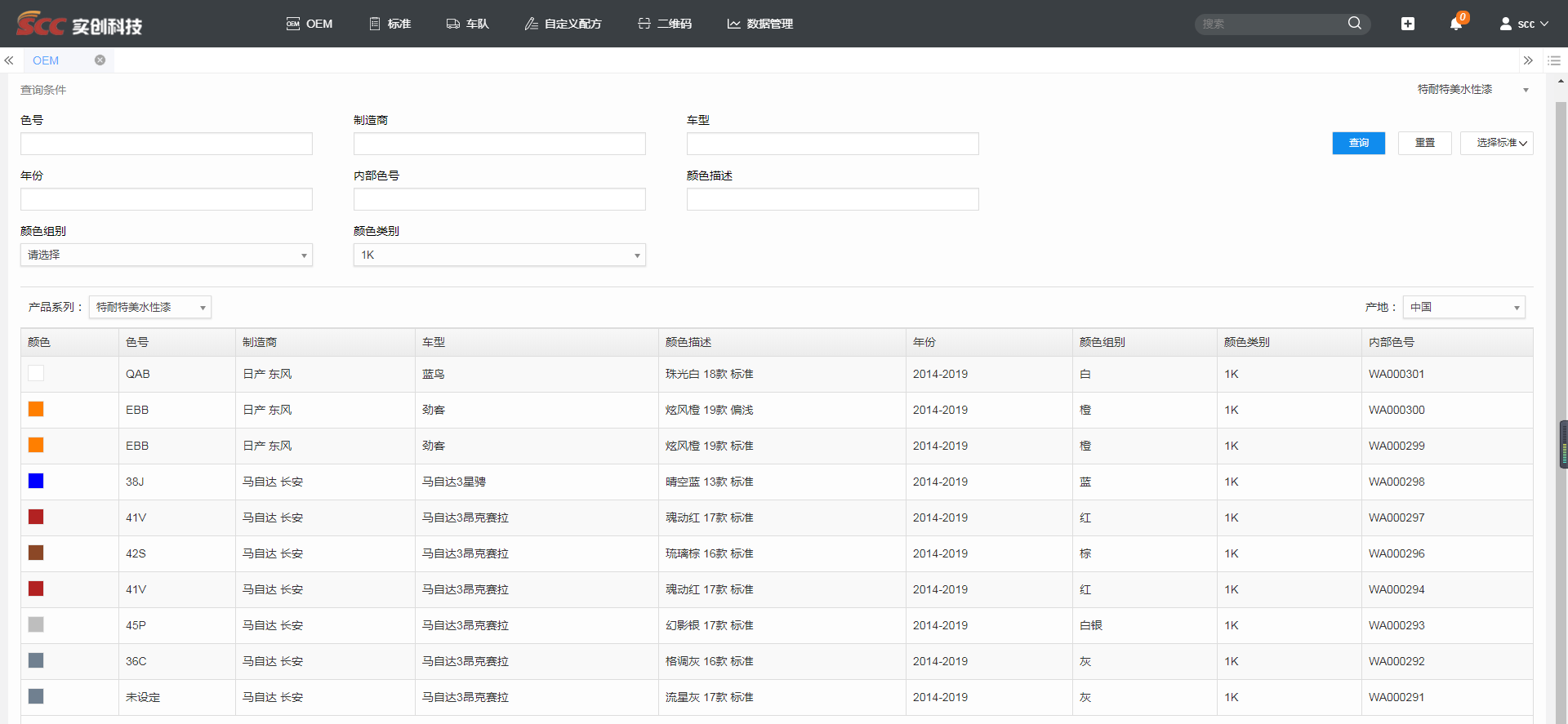Focus the 颜色描述 input field
The height and width of the screenshot is (724, 1568).
pyautogui.click(x=833, y=199)
